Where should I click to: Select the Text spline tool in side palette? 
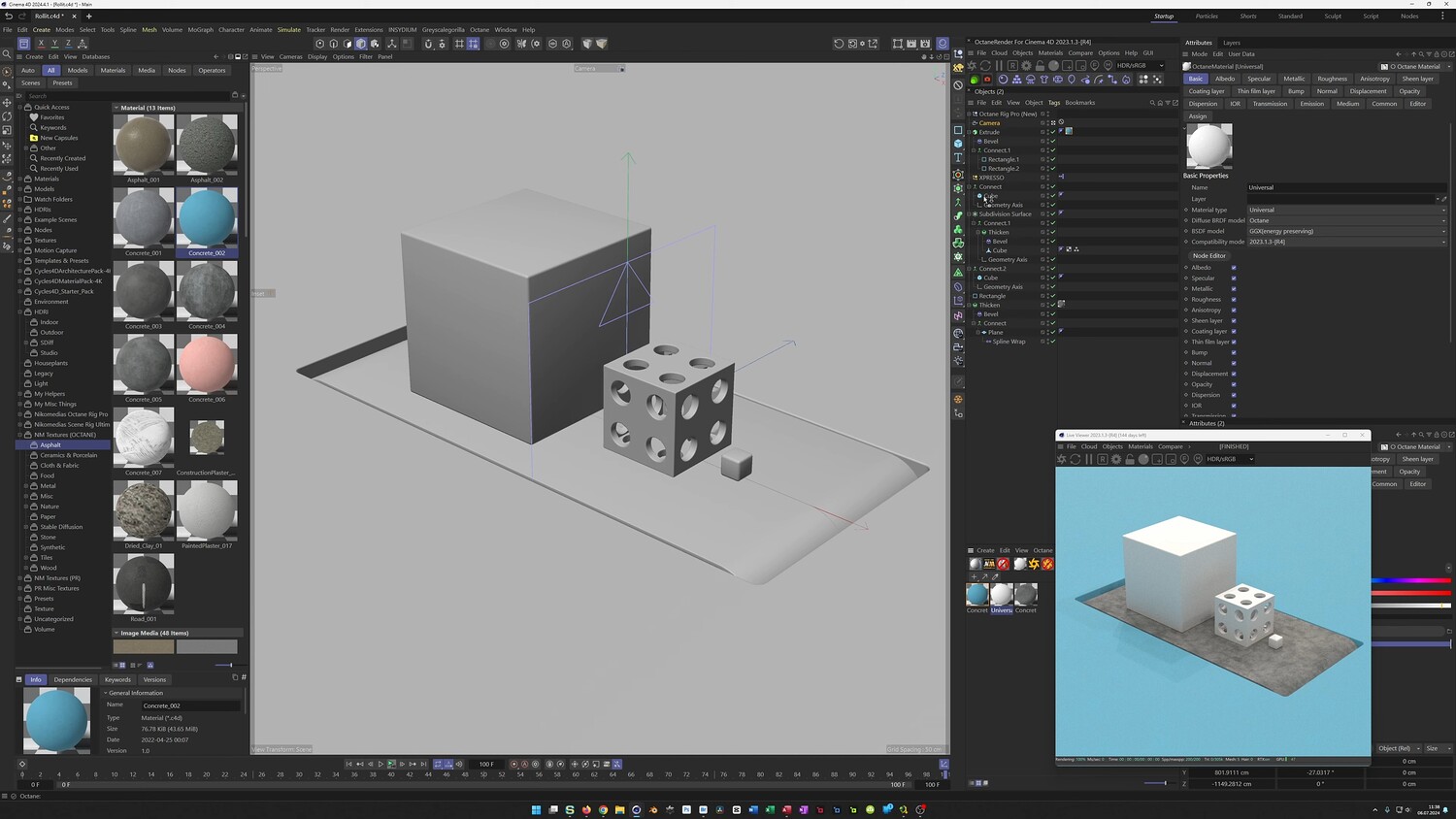958,157
